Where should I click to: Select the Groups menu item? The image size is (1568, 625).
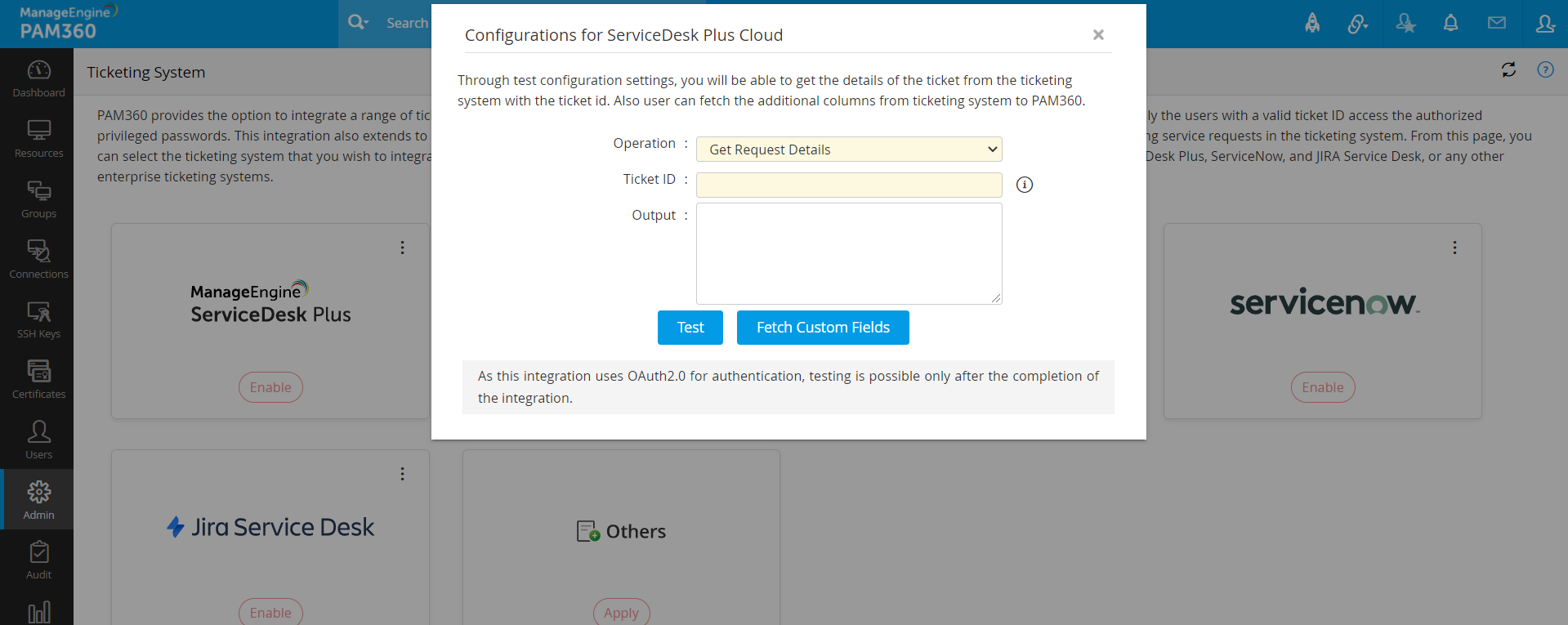38,199
